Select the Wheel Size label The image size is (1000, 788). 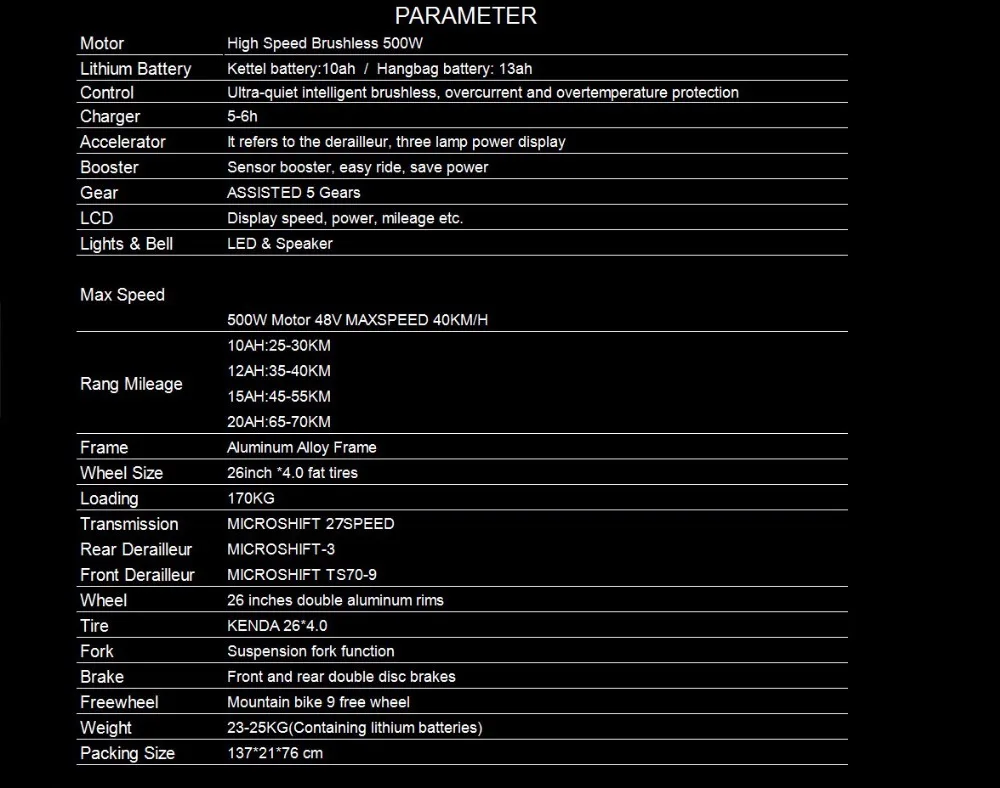pyautogui.click(x=121, y=473)
